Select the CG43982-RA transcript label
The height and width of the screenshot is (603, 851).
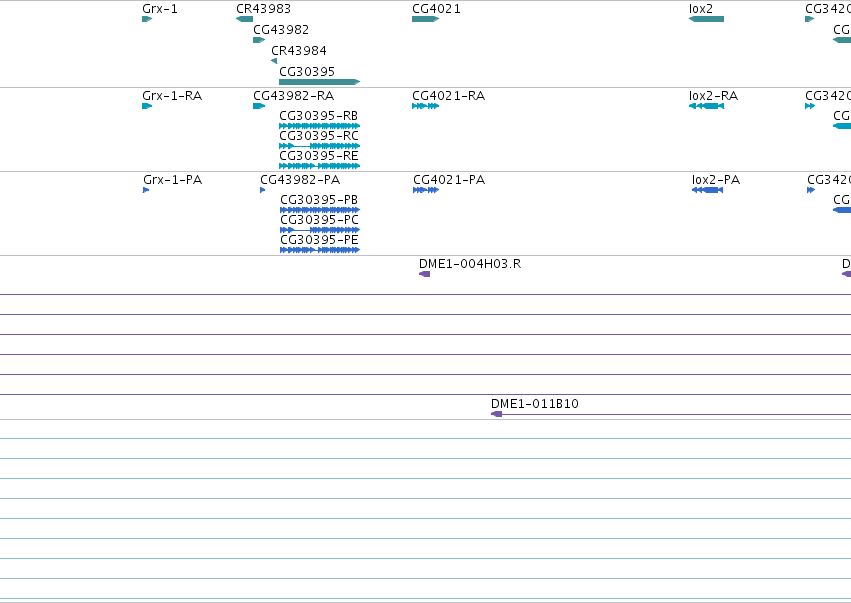point(294,96)
